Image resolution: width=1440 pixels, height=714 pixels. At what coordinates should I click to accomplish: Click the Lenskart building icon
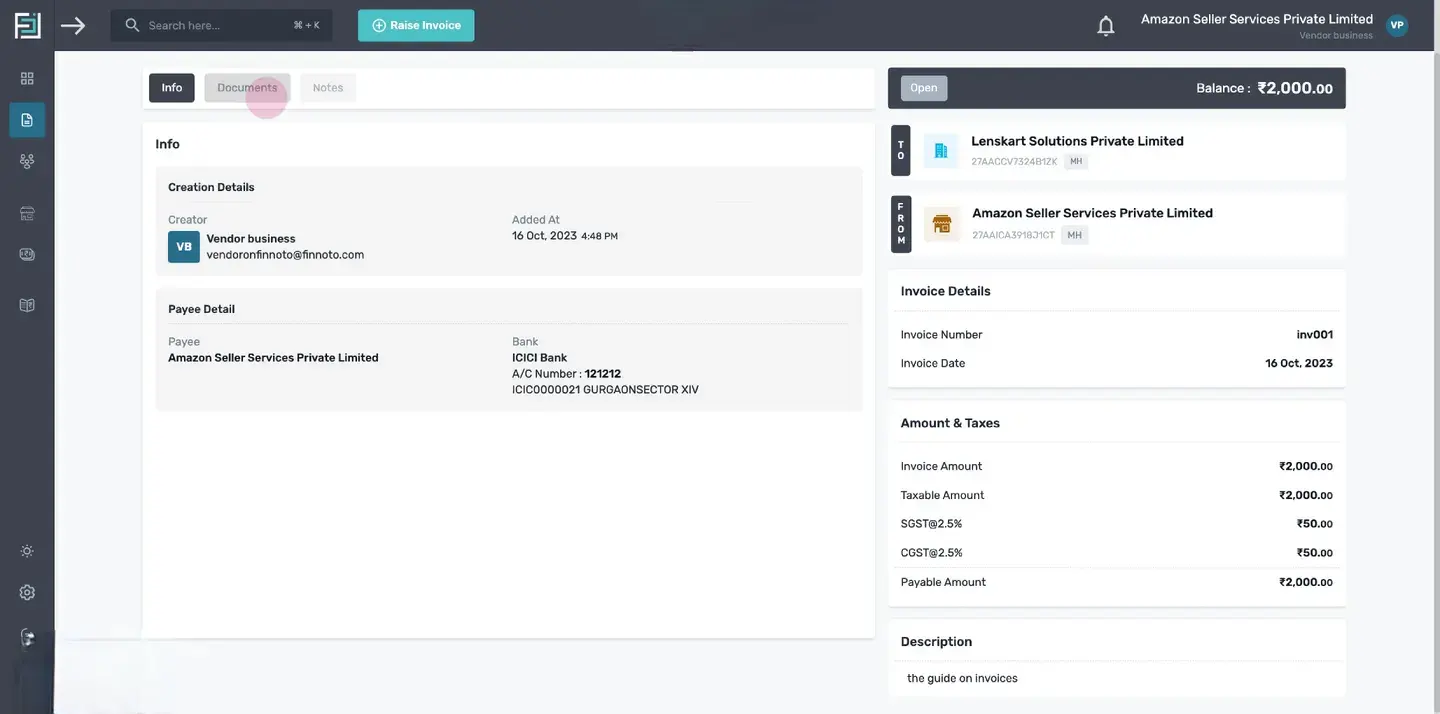[x=940, y=150]
